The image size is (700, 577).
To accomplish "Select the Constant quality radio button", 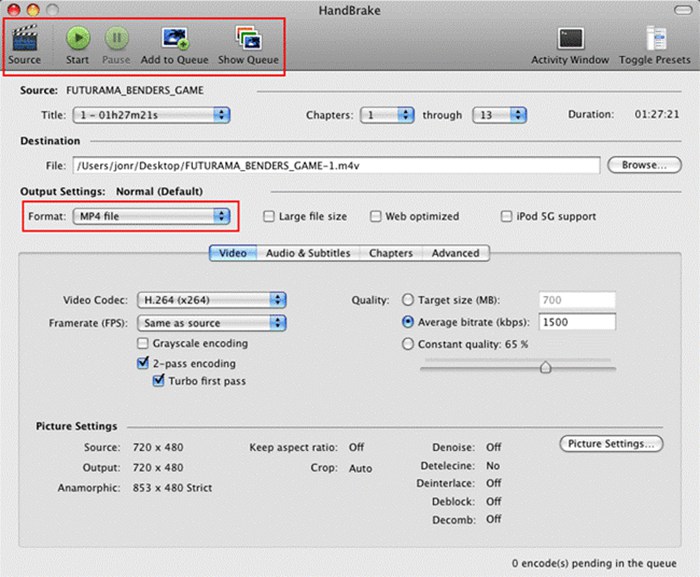I will click(407, 344).
